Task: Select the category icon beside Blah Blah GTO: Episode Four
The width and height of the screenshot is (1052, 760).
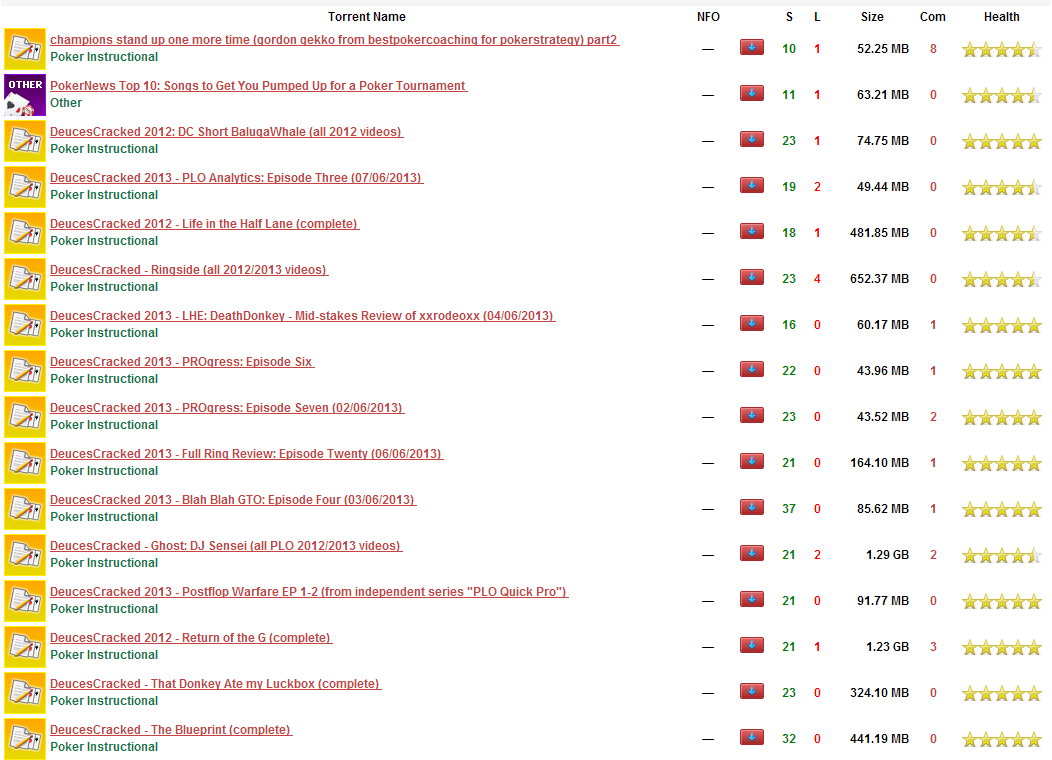Action: pos(25,509)
